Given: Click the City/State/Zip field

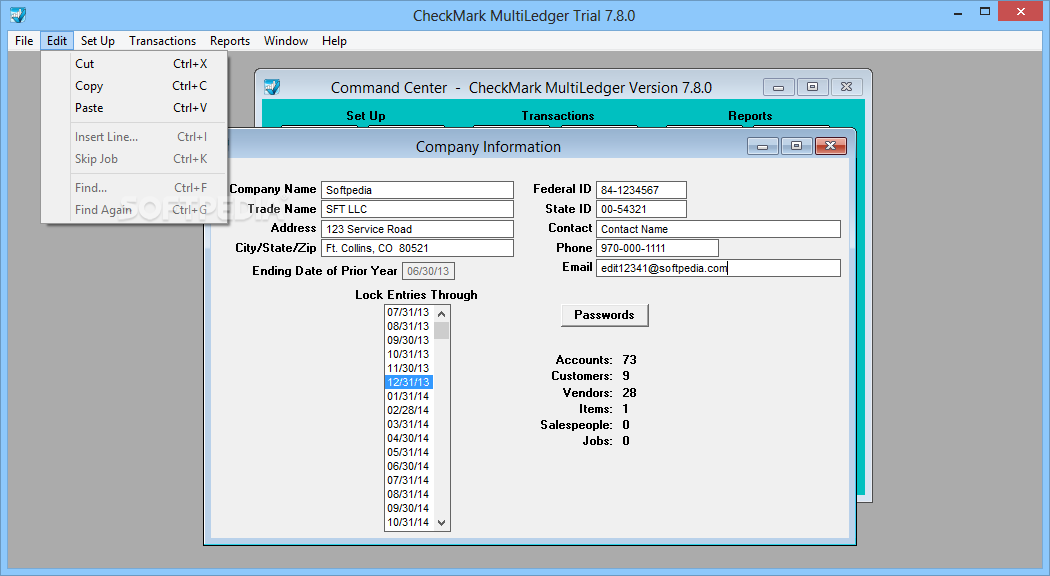Looking at the screenshot, I should pos(417,248).
